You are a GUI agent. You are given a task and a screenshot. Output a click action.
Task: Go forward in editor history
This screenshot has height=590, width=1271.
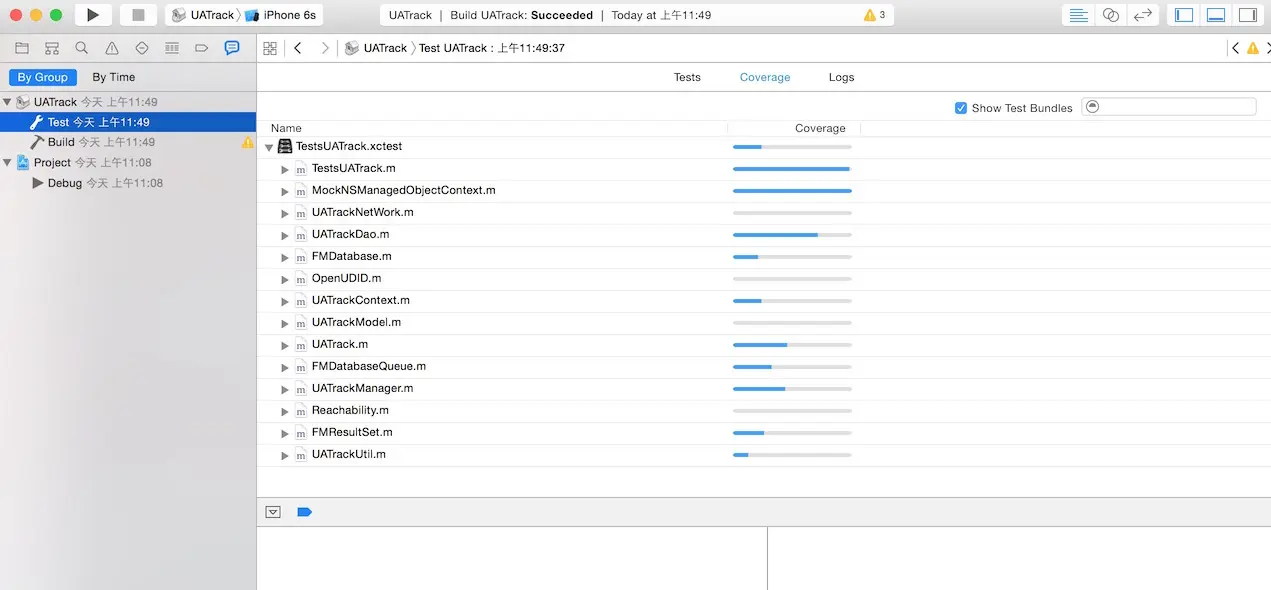(x=325, y=48)
